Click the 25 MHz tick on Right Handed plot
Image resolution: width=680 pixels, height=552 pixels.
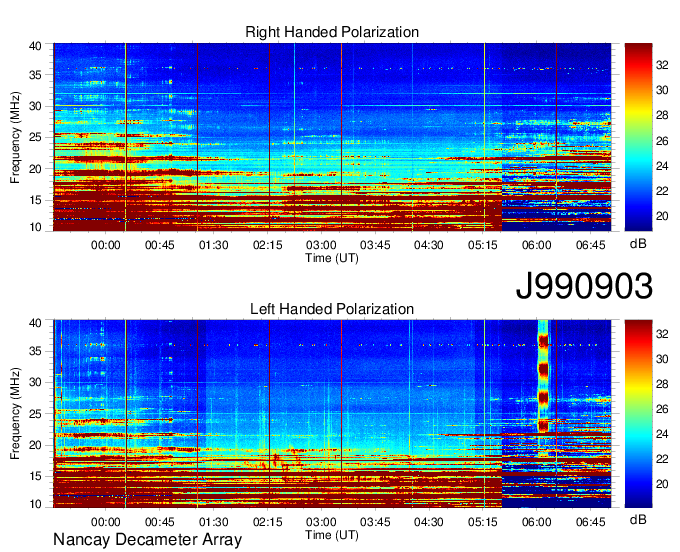[36, 138]
